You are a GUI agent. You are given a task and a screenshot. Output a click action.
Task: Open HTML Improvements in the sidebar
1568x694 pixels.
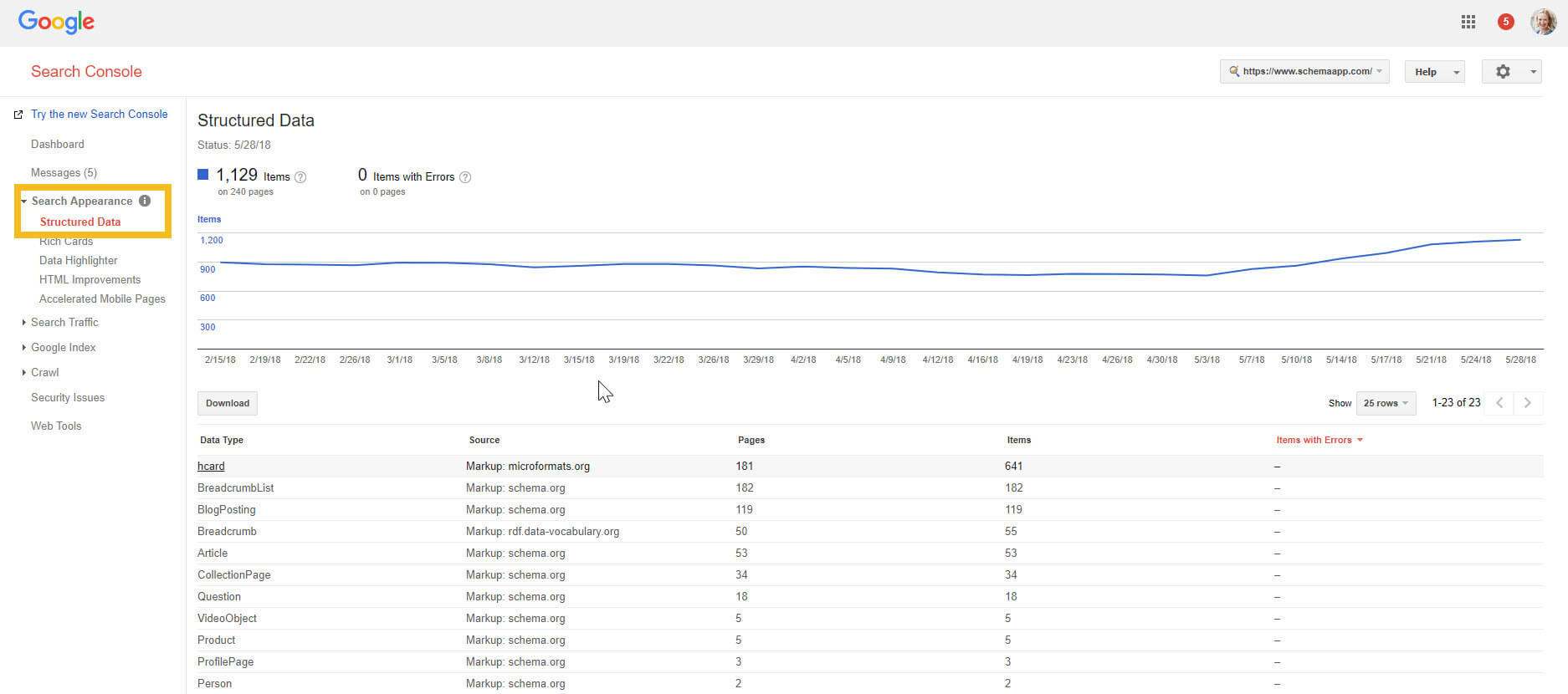click(x=90, y=279)
